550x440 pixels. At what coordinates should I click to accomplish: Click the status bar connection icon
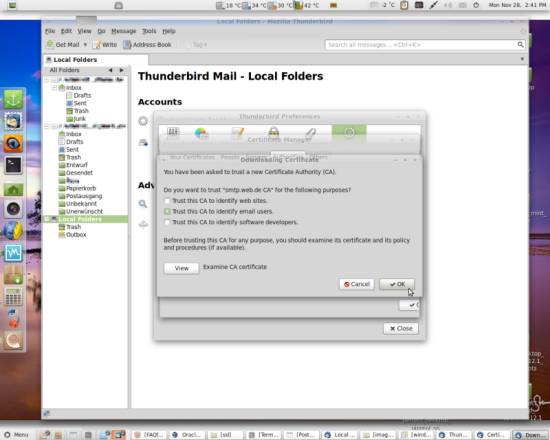46,414
